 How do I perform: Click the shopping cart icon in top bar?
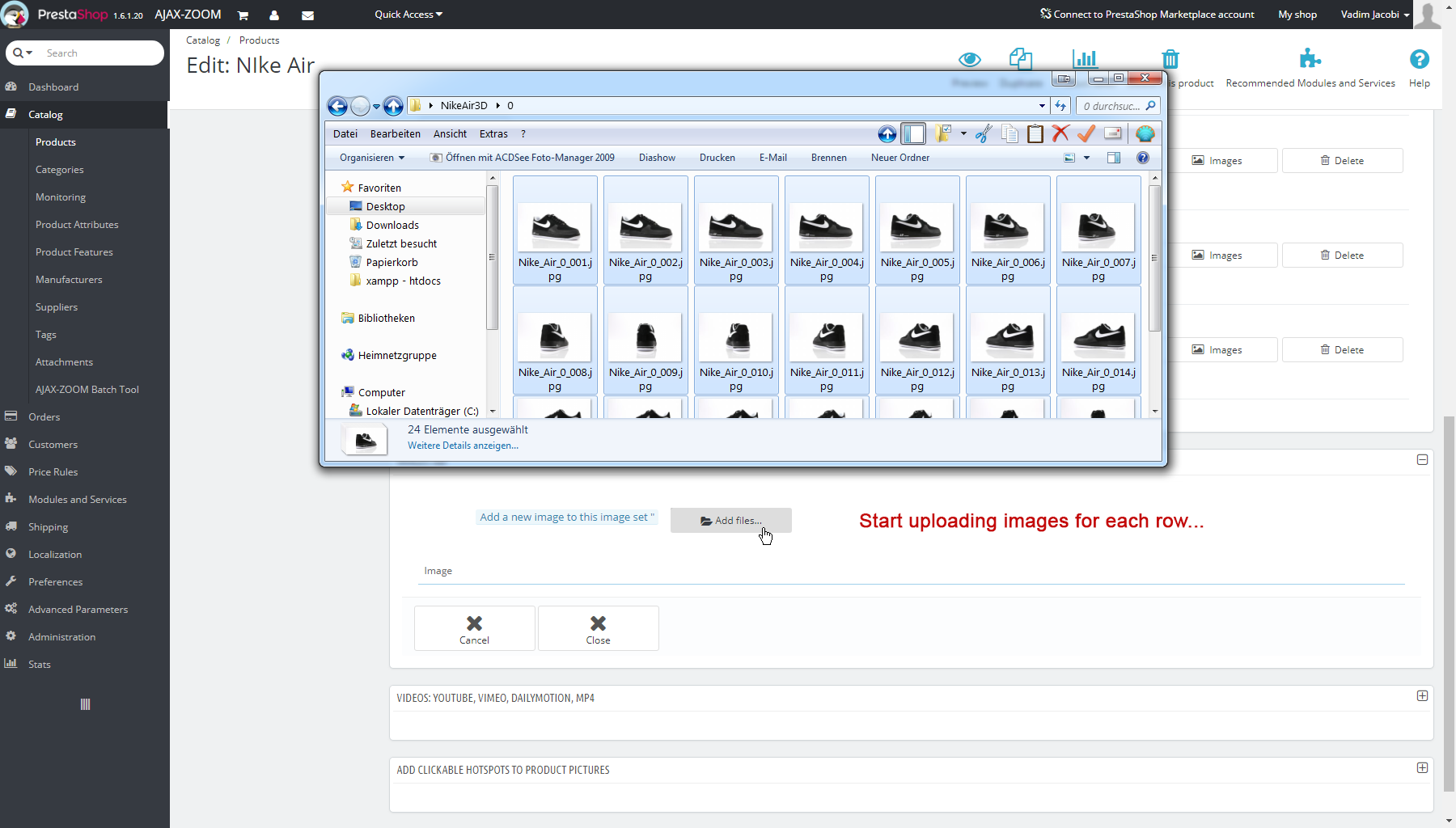click(x=243, y=15)
